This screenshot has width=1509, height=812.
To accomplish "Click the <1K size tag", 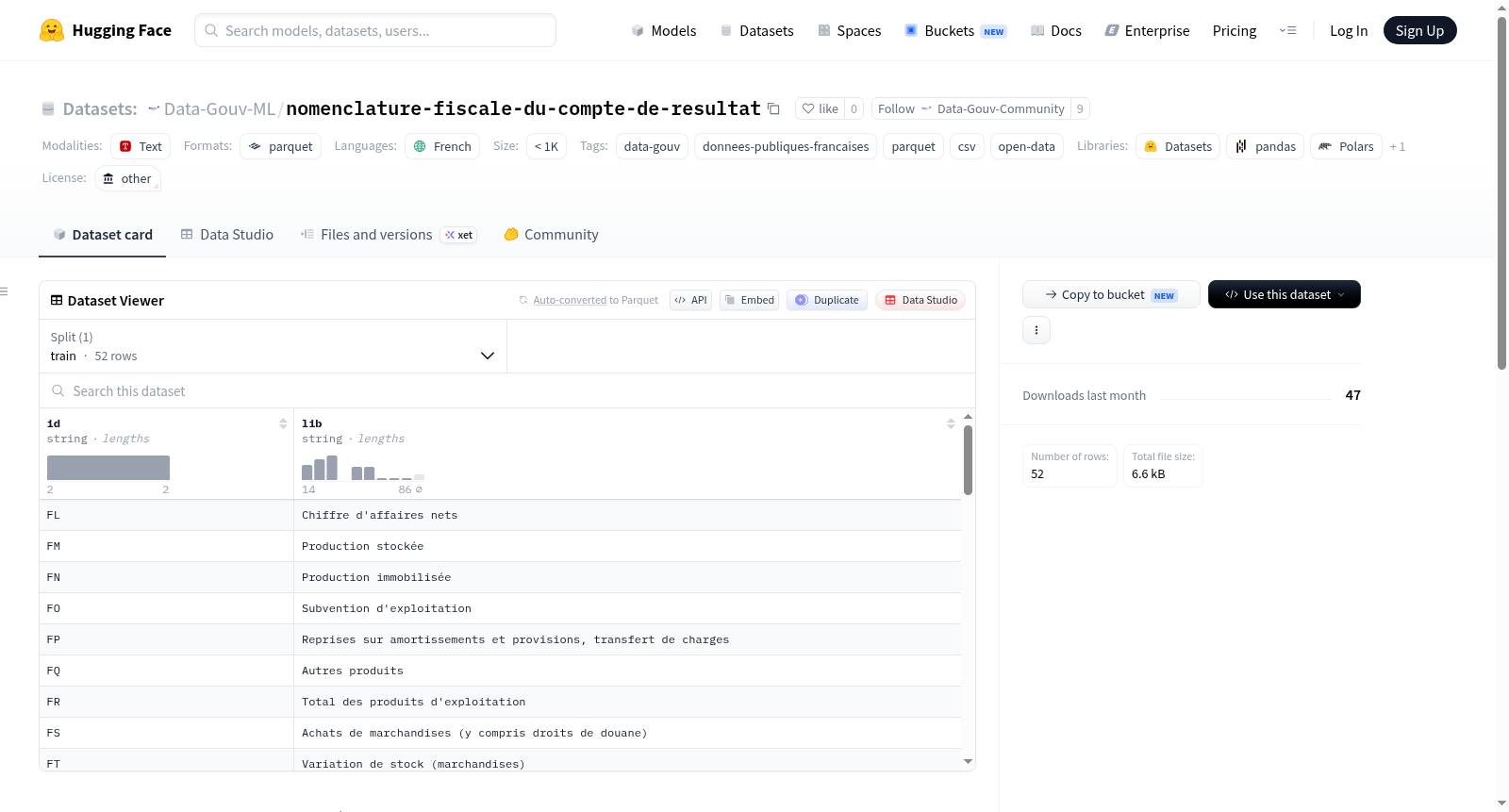I will [x=547, y=146].
